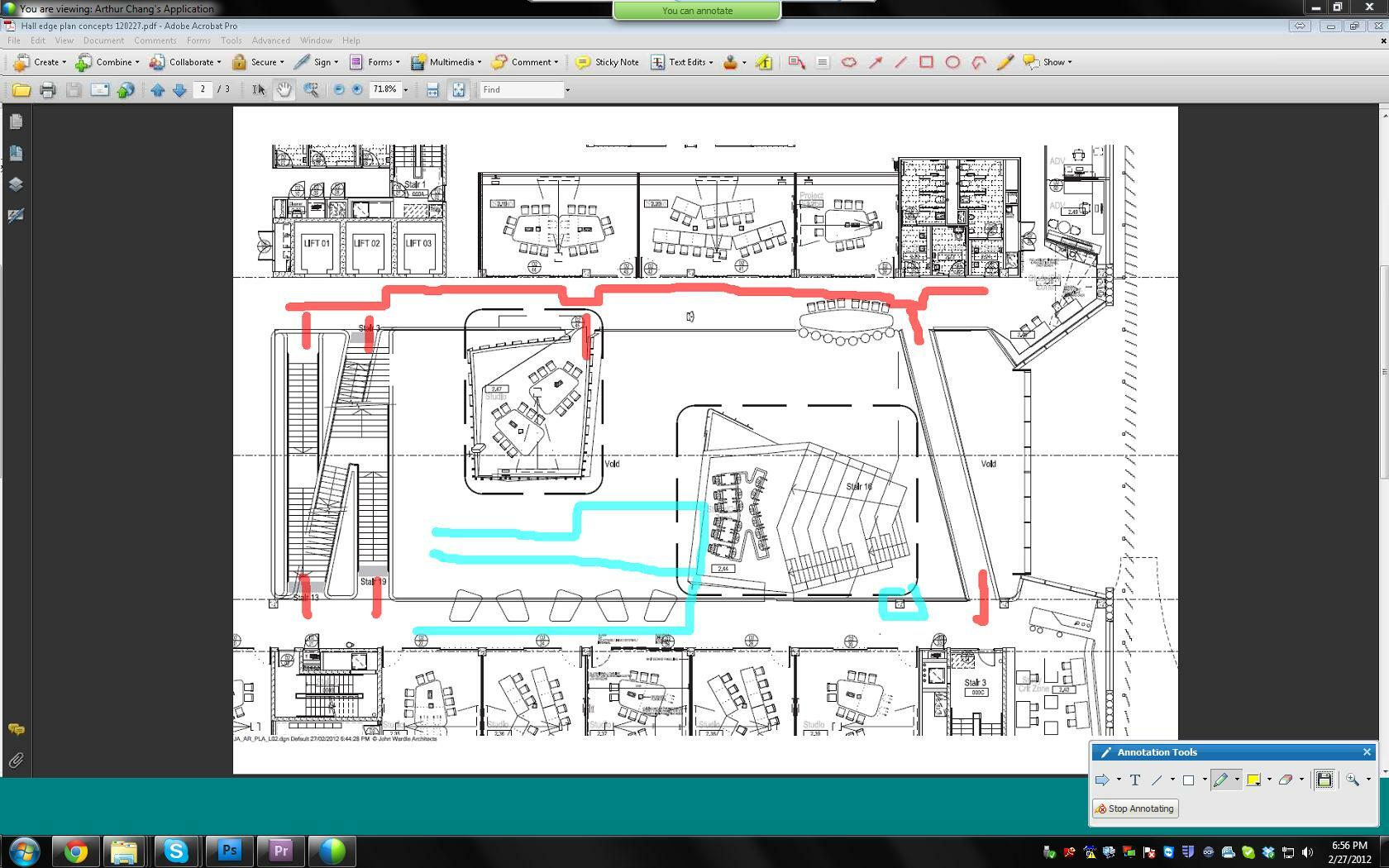The image size is (1389, 868).
Task: Select the Highlight Text tool icon
Action: [764, 62]
